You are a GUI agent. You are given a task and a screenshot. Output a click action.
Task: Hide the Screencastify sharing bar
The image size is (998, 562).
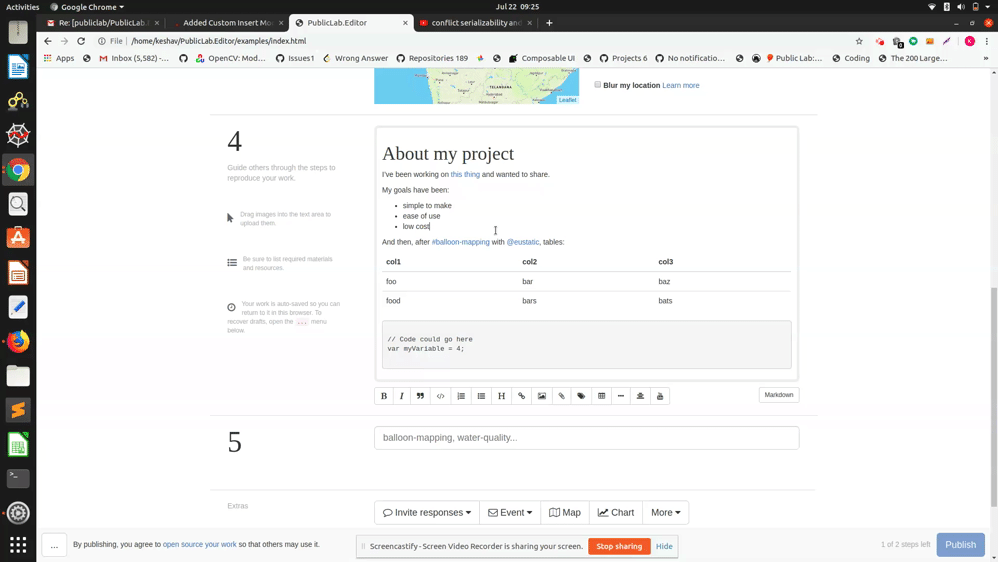[x=664, y=546]
